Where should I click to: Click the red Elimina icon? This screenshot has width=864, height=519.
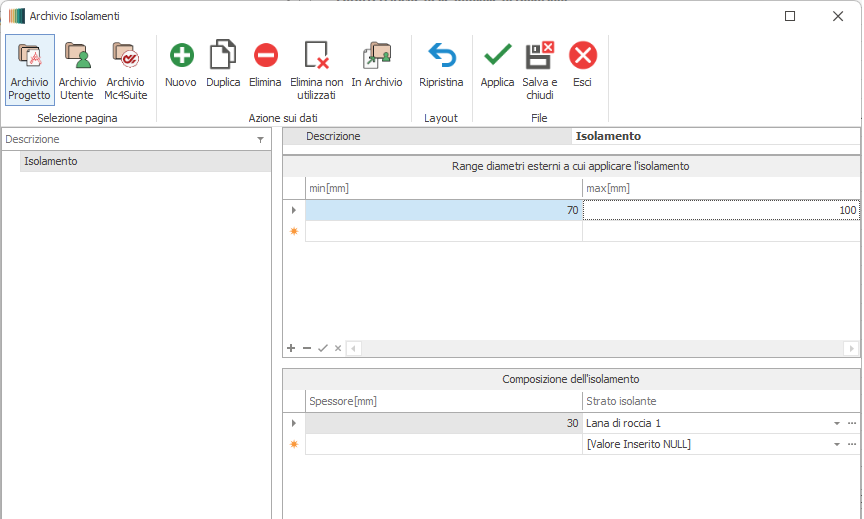(265, 56)
